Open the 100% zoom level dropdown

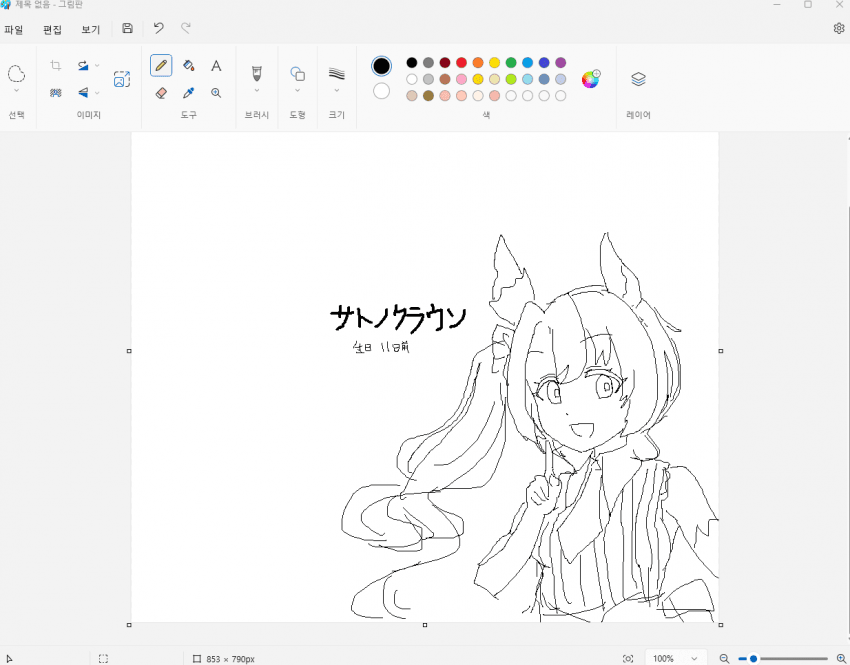pyautogui.click(x=675, y=658)
